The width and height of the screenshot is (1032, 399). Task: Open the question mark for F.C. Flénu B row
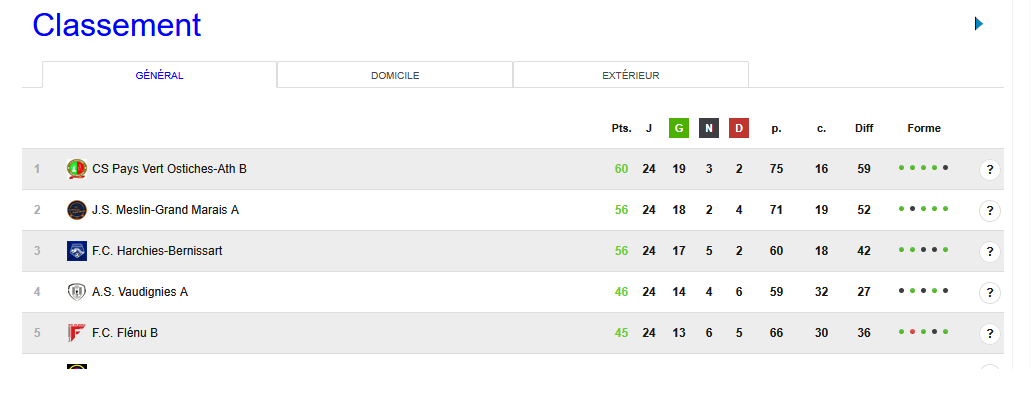coord(990,333)
